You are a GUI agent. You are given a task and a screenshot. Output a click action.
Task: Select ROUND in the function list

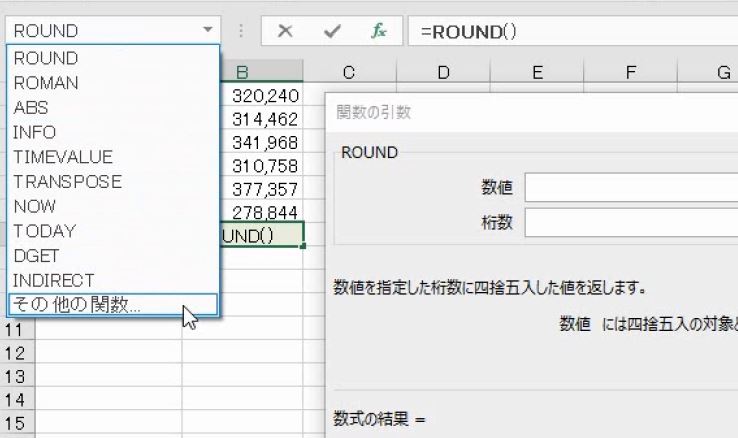113,58
